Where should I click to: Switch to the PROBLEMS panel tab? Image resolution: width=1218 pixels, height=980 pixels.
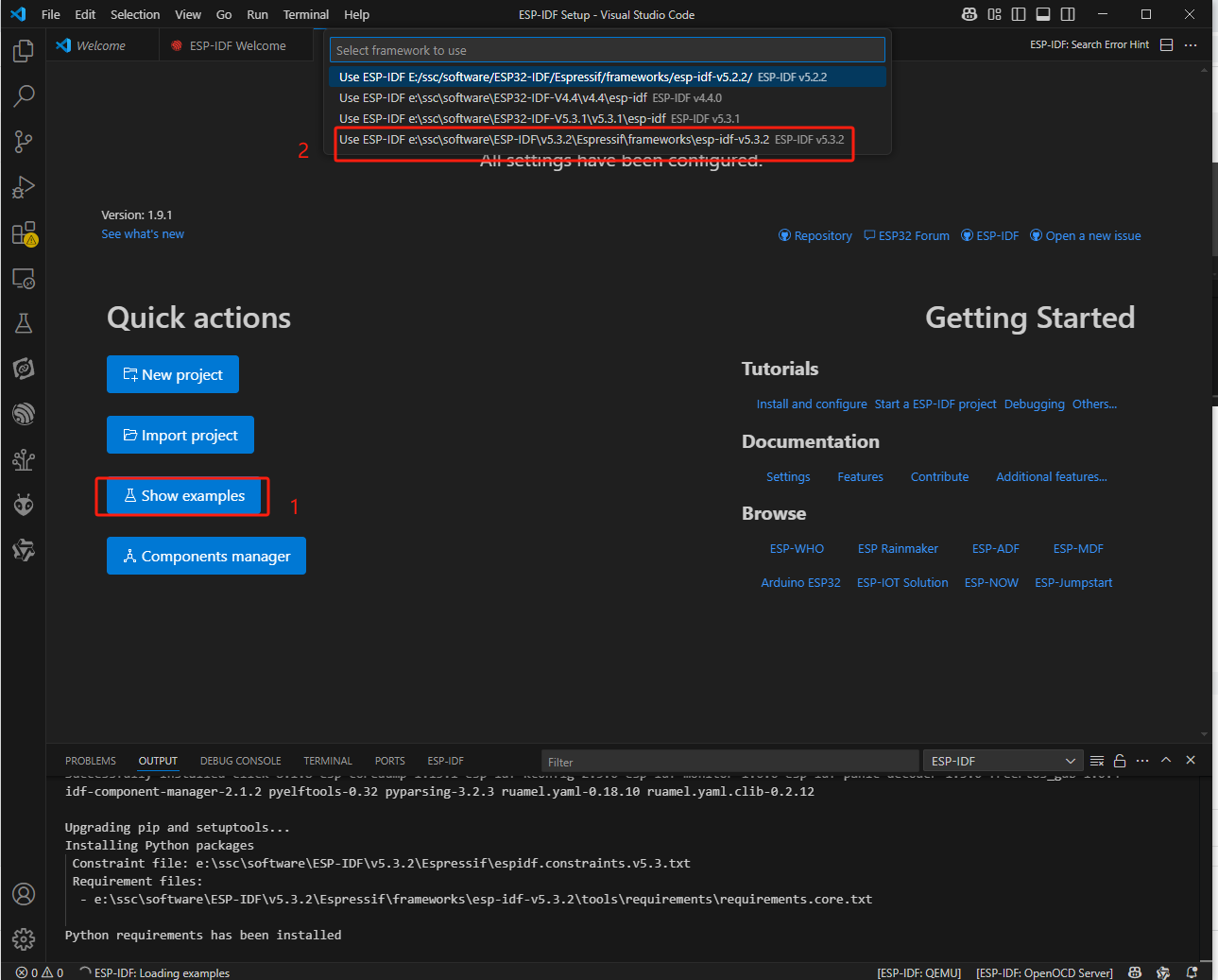(x=91, y=761)
